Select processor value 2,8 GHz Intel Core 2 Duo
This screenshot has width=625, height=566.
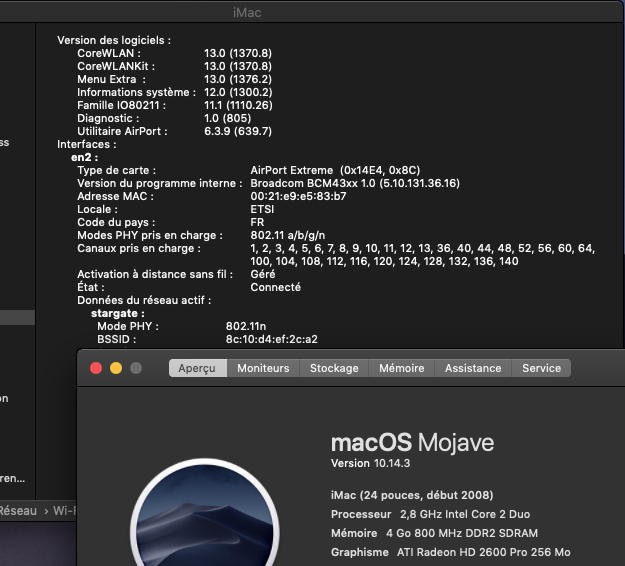pos(465,514)
